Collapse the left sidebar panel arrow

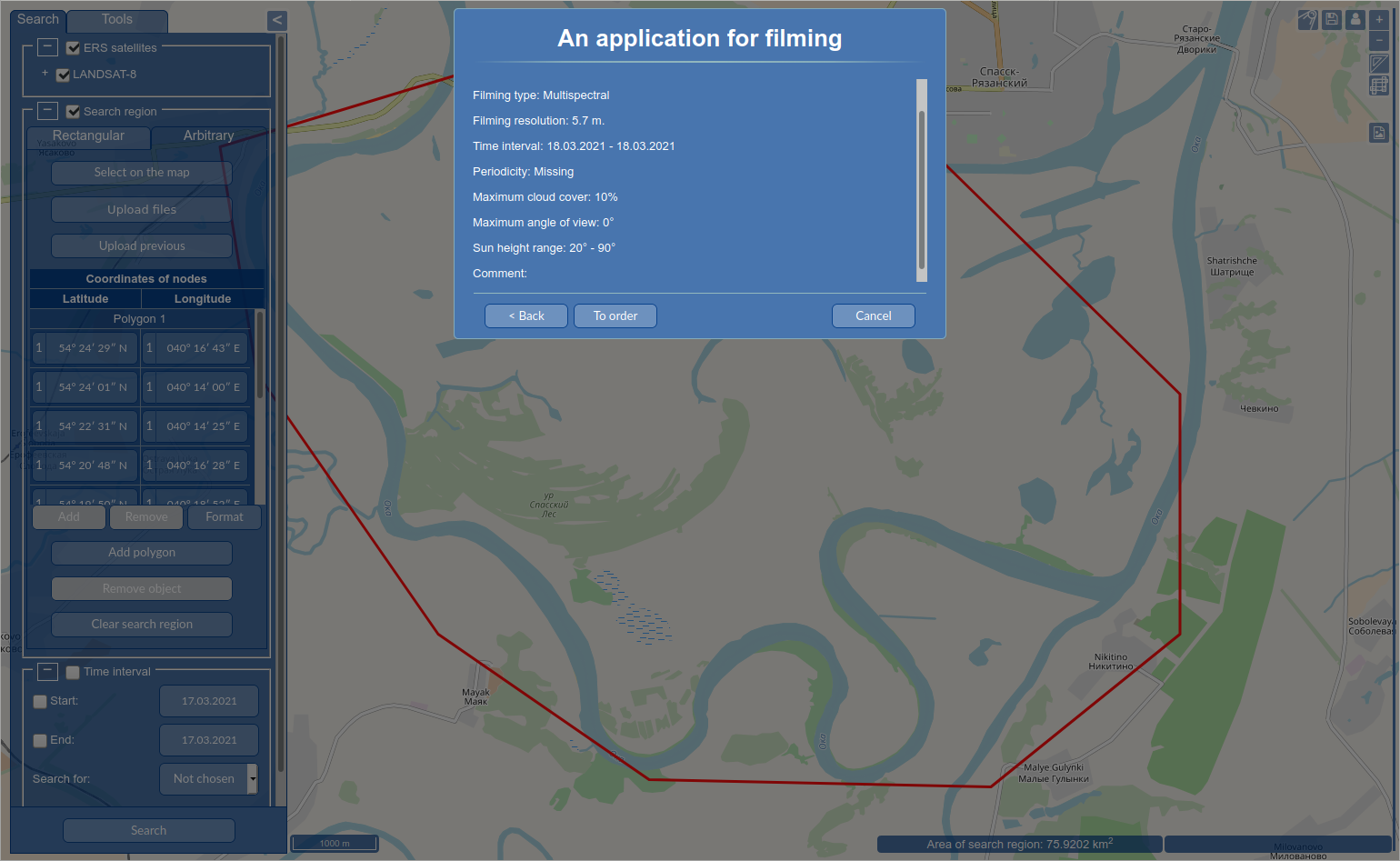pyautogui.click(x=277, y=20)
